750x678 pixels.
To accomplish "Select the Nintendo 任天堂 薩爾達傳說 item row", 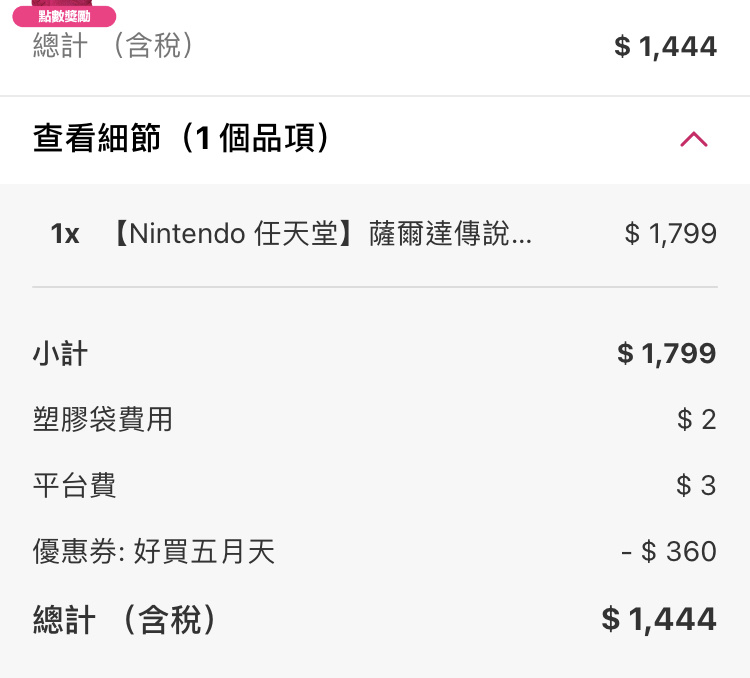I will 375,233.
